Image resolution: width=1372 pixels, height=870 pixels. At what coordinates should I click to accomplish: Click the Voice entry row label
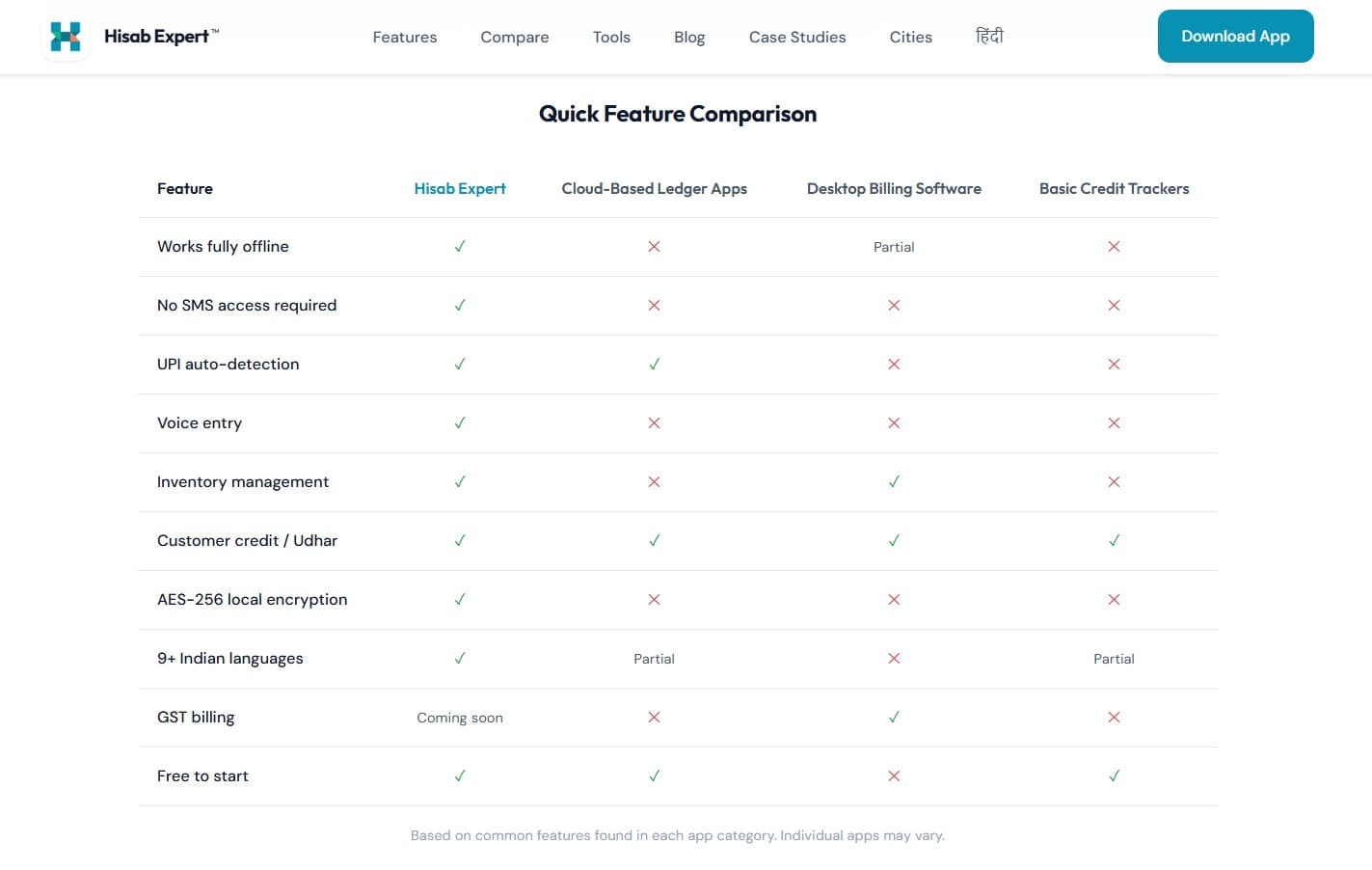(200, 422)
